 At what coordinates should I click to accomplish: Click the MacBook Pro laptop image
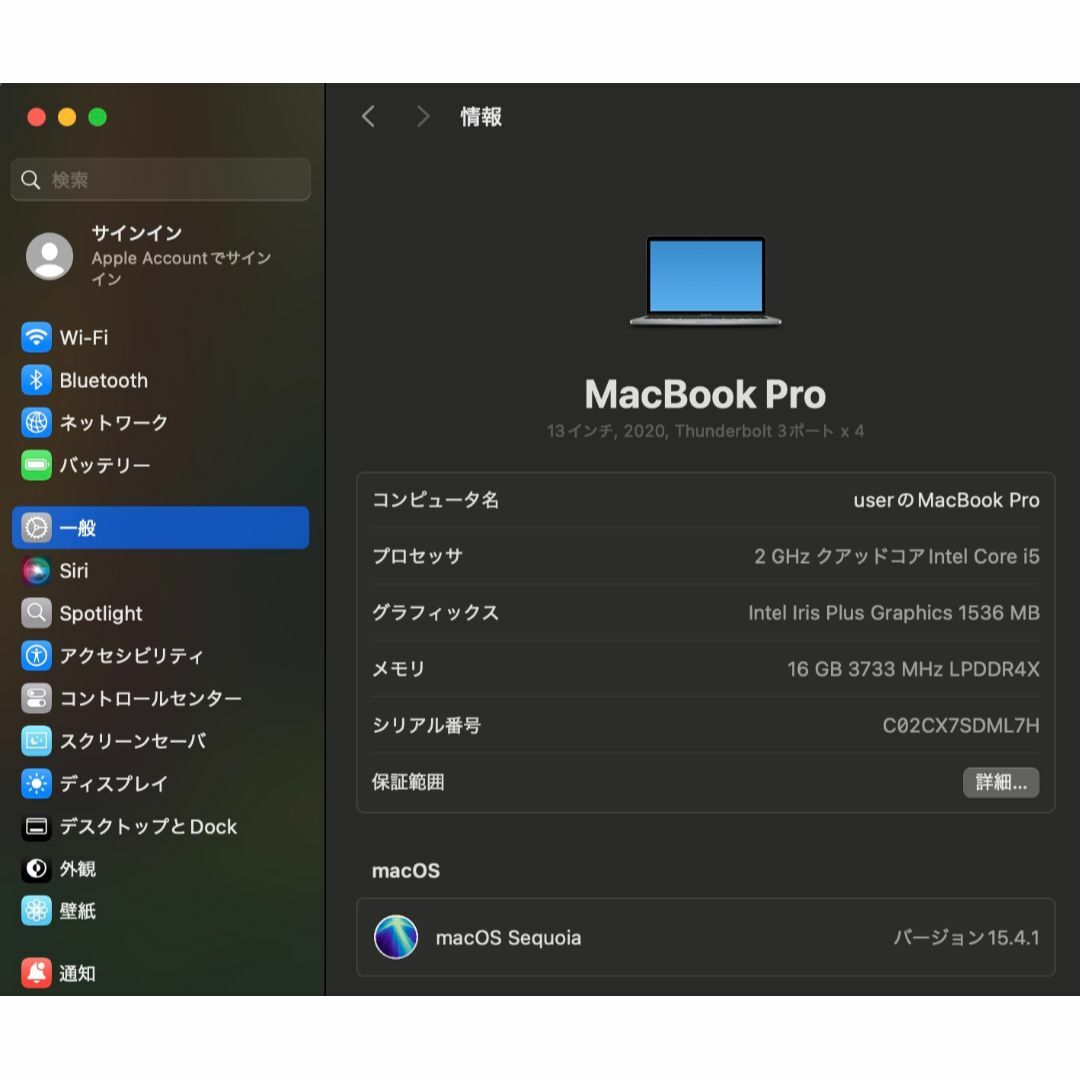point(705,280)
